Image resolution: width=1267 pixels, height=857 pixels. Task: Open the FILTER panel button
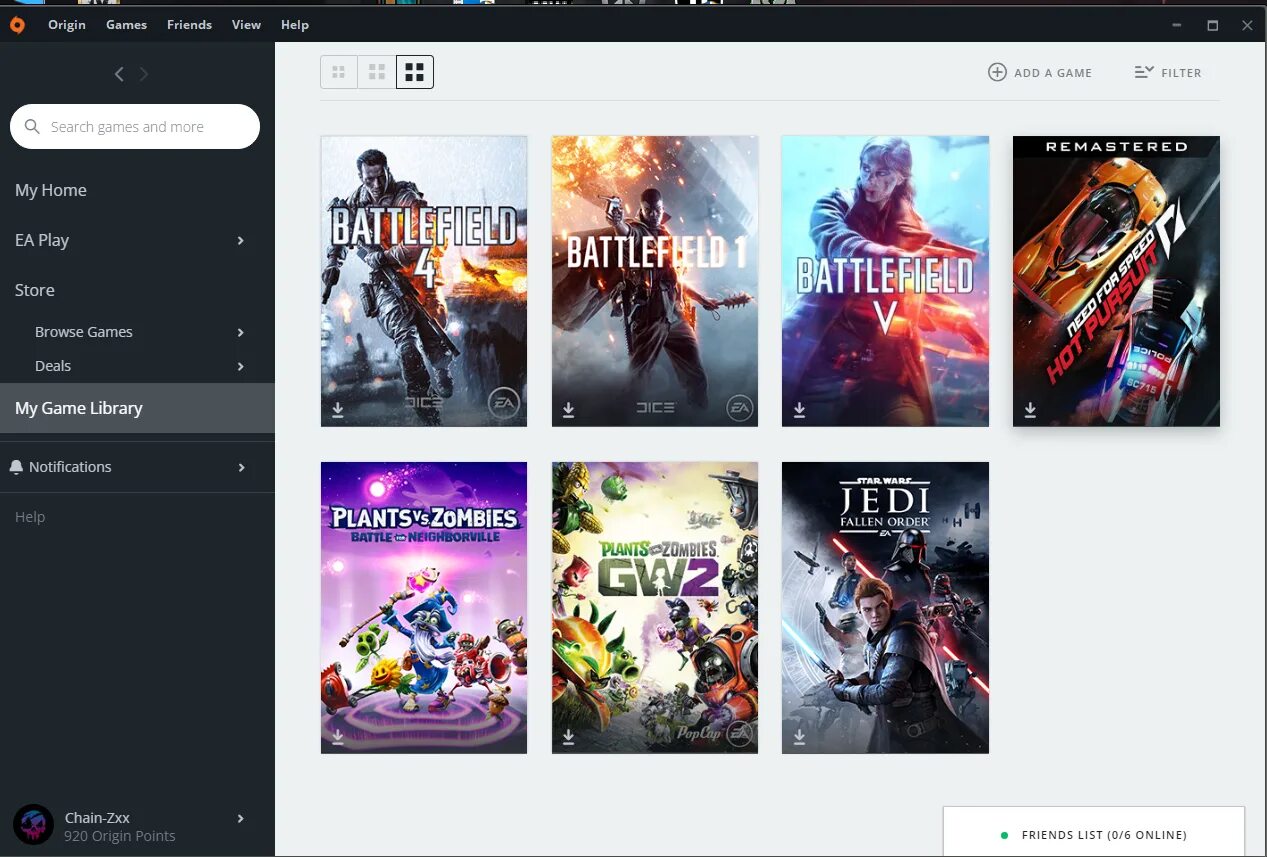pyautogui.click(x=1168, y=72)
